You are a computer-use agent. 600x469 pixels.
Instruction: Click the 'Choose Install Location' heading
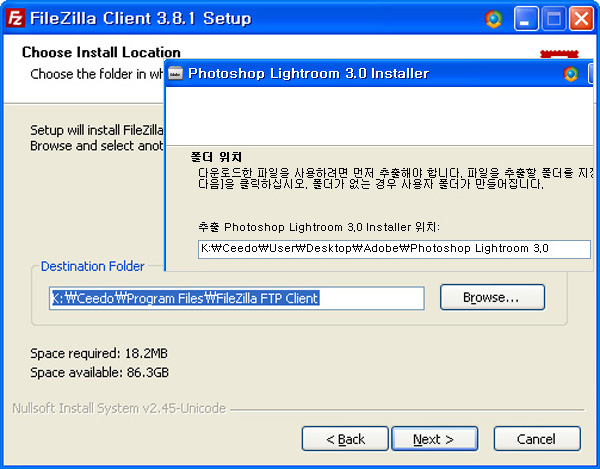pos(101,52)
